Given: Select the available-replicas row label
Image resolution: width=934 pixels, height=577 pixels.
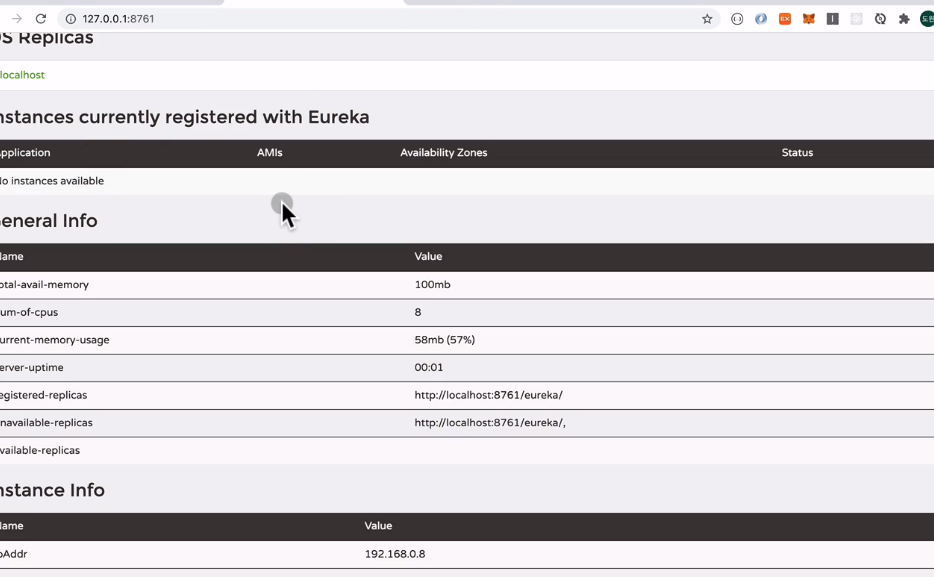Looking at the screenshot, I should [x=40, y=451].
